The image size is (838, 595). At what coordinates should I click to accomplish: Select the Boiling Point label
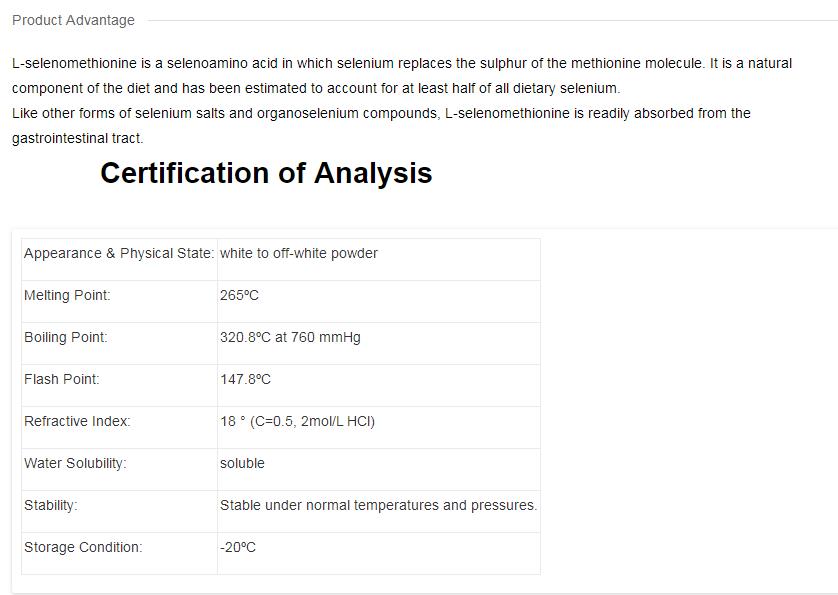(x=65, y=337)
